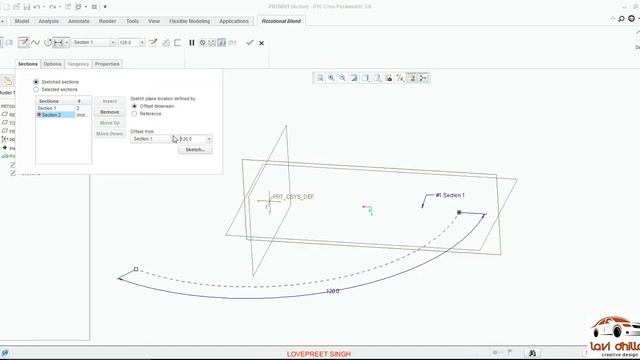Select the Section 1 row in the sections list

tap(63, 108)
